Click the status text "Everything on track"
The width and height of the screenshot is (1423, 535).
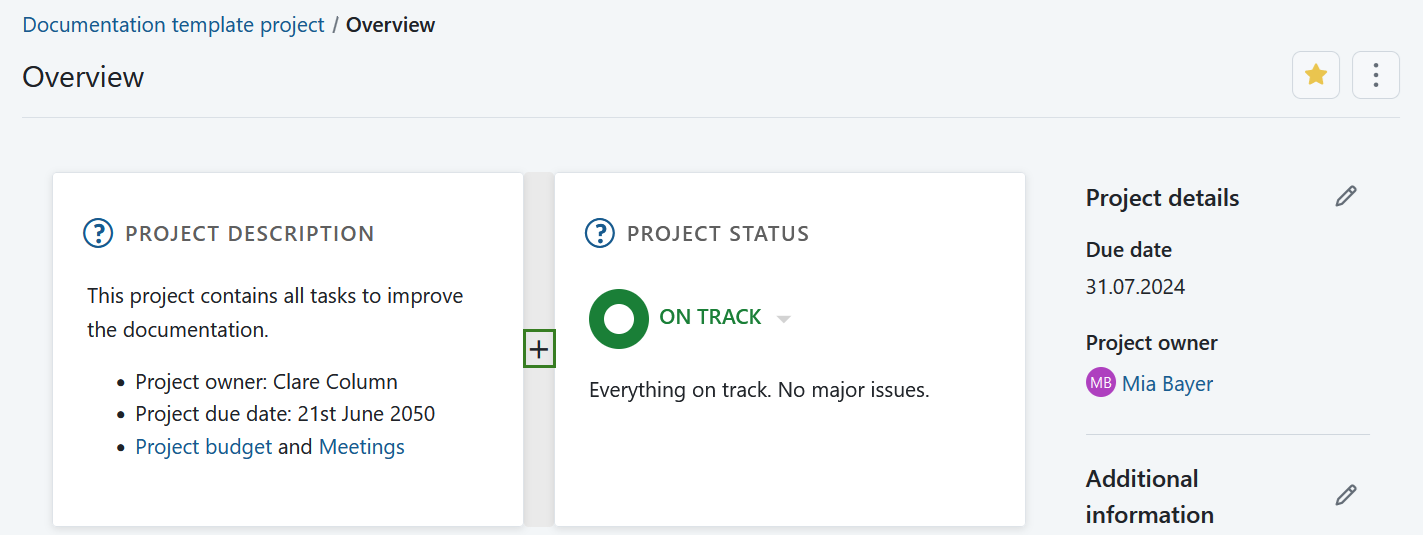(x=759, y=390)
